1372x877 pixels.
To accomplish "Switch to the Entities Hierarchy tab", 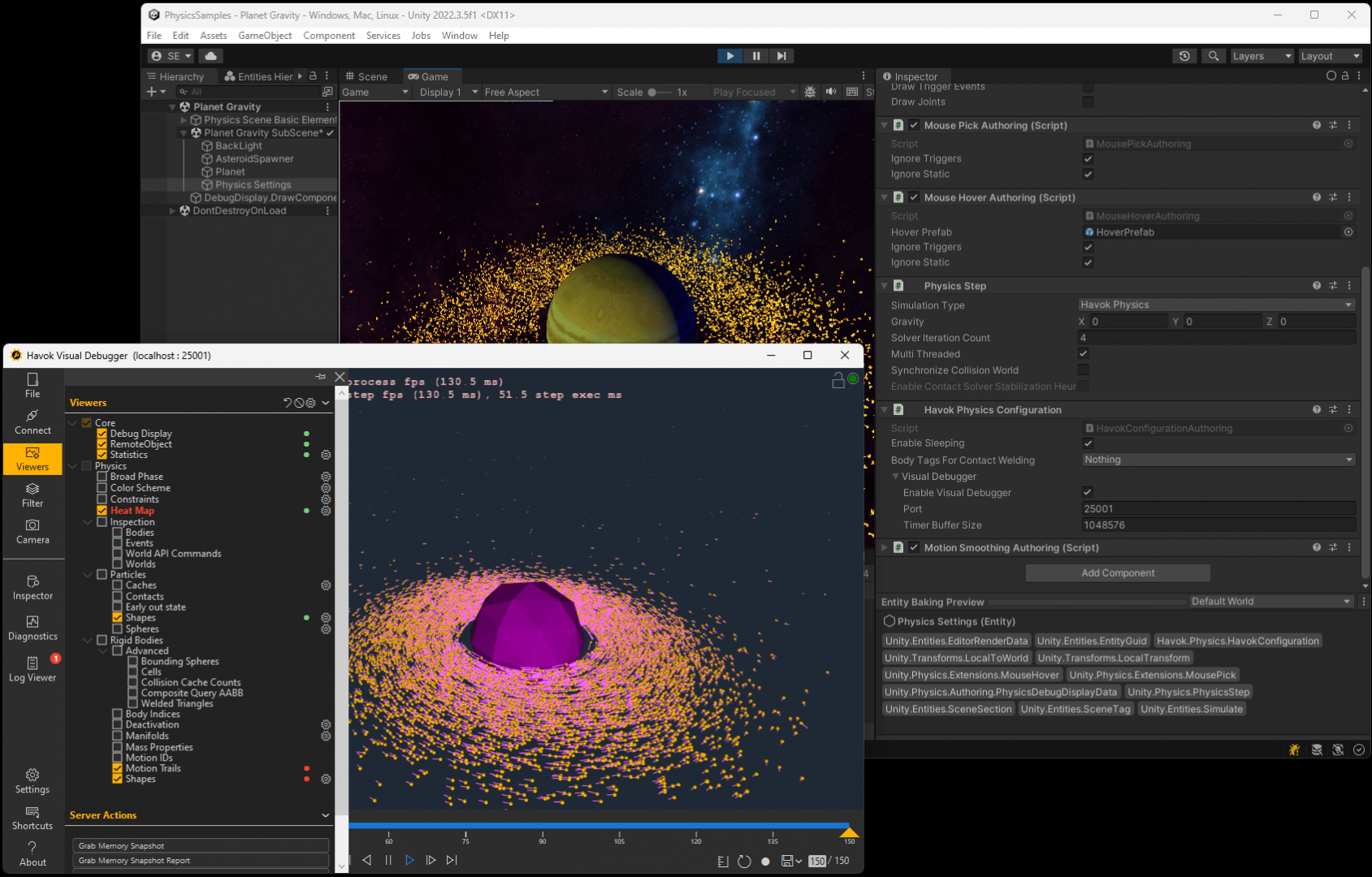I will point(259,76).
